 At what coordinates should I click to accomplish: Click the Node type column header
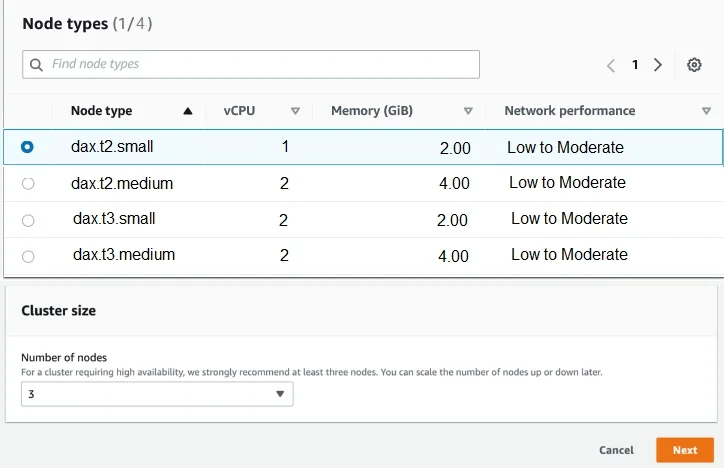[102, 111]
